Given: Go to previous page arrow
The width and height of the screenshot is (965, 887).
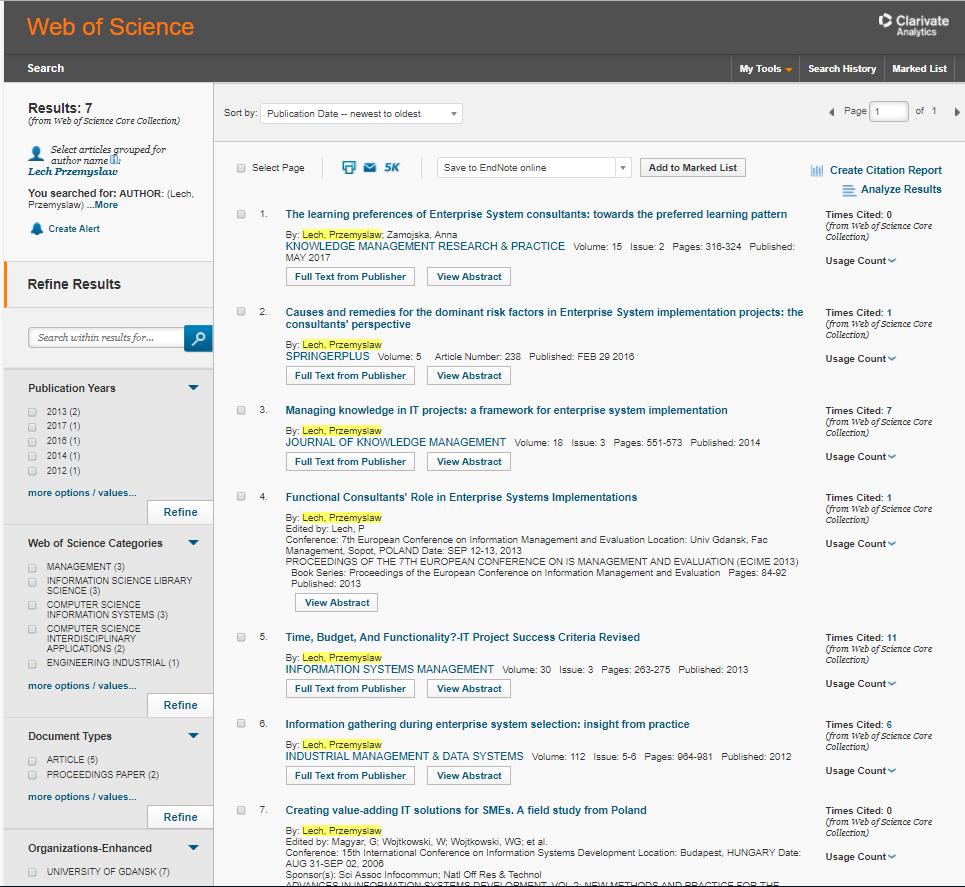Looking at the screenshot, I should (x=831, y=112).
